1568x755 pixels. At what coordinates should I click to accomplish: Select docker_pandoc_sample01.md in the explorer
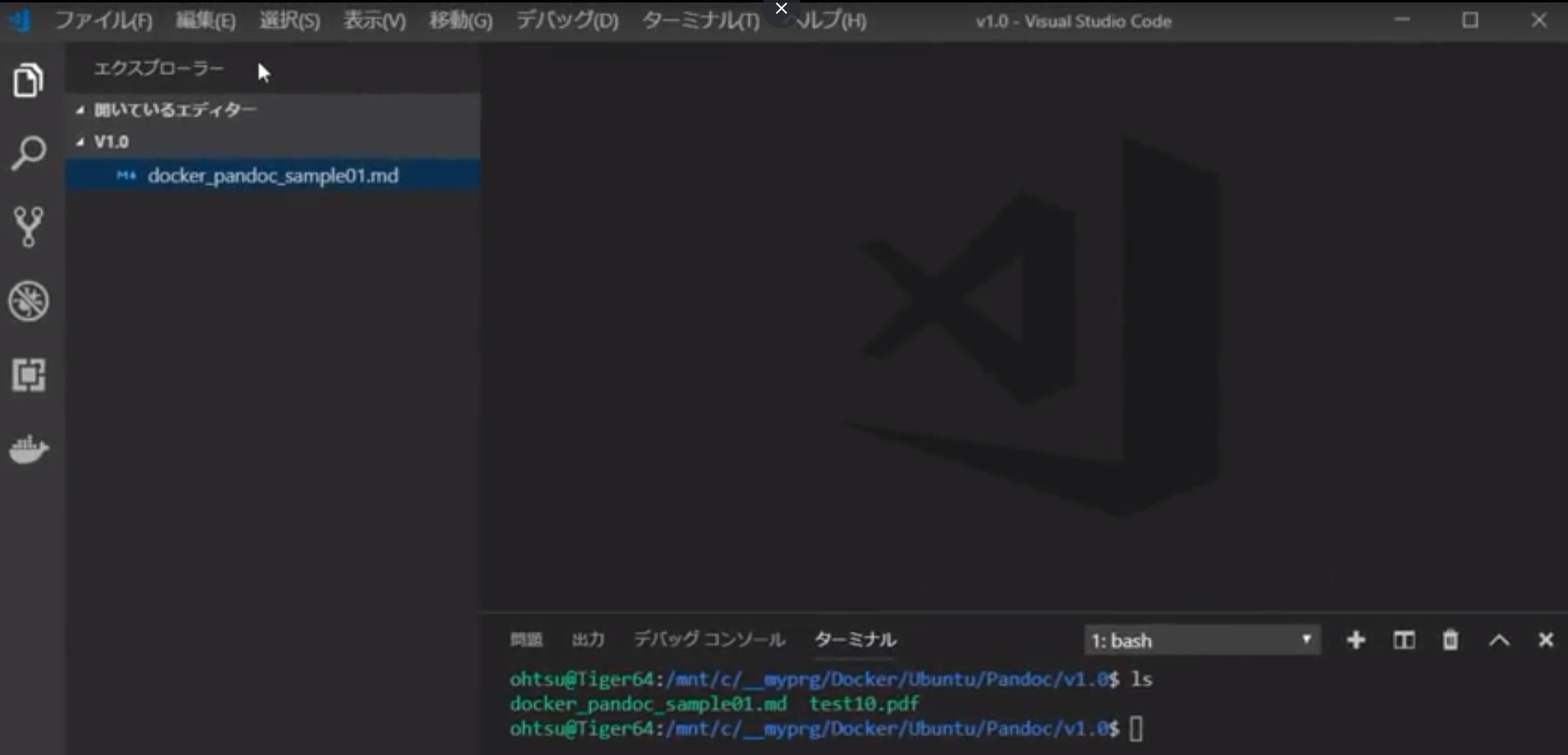(x=273, y=175)
